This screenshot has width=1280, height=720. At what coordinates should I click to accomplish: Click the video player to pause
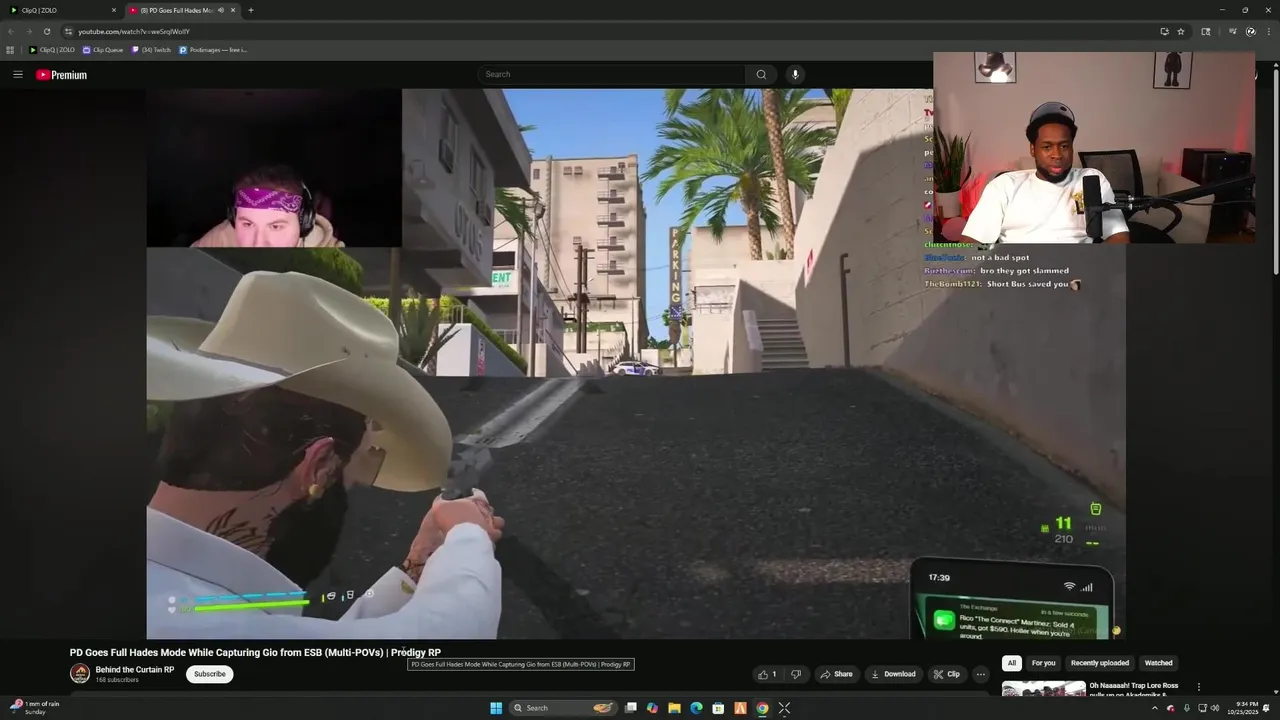click(x=636, y=363)
